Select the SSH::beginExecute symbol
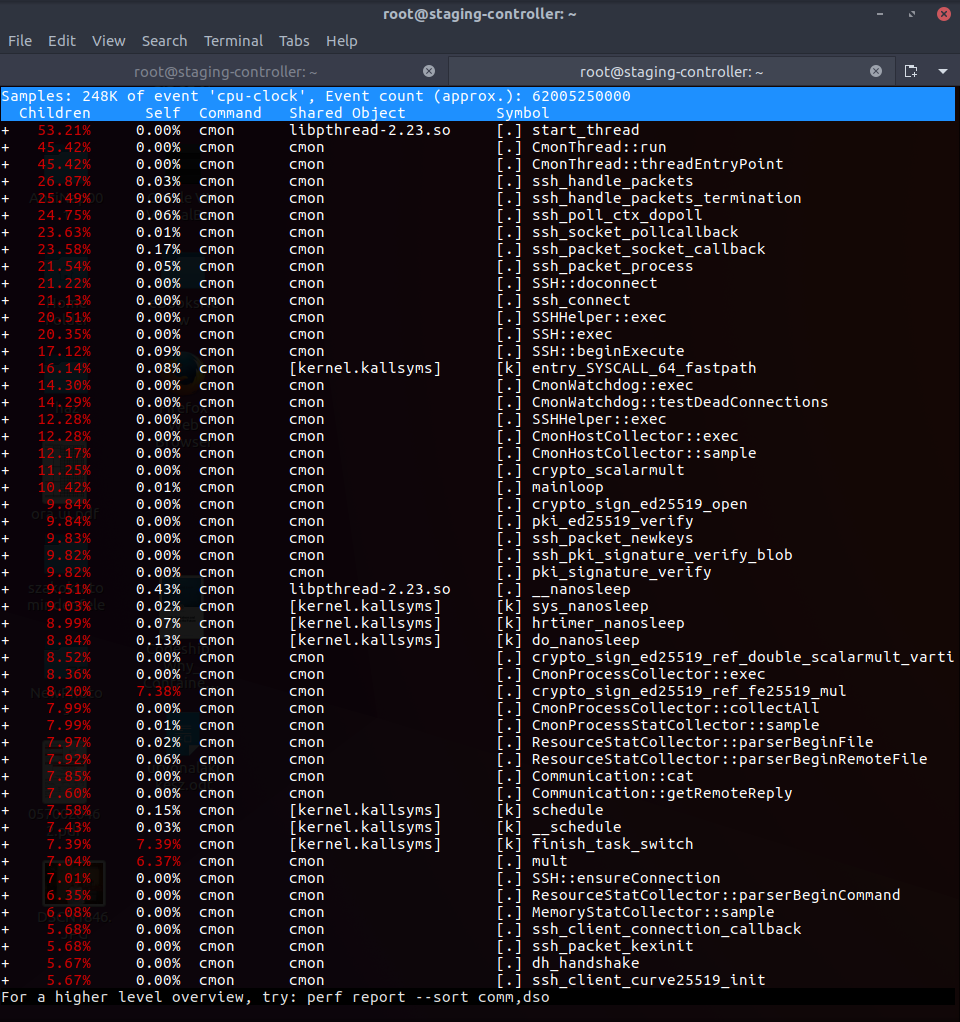 coord(608,351)
